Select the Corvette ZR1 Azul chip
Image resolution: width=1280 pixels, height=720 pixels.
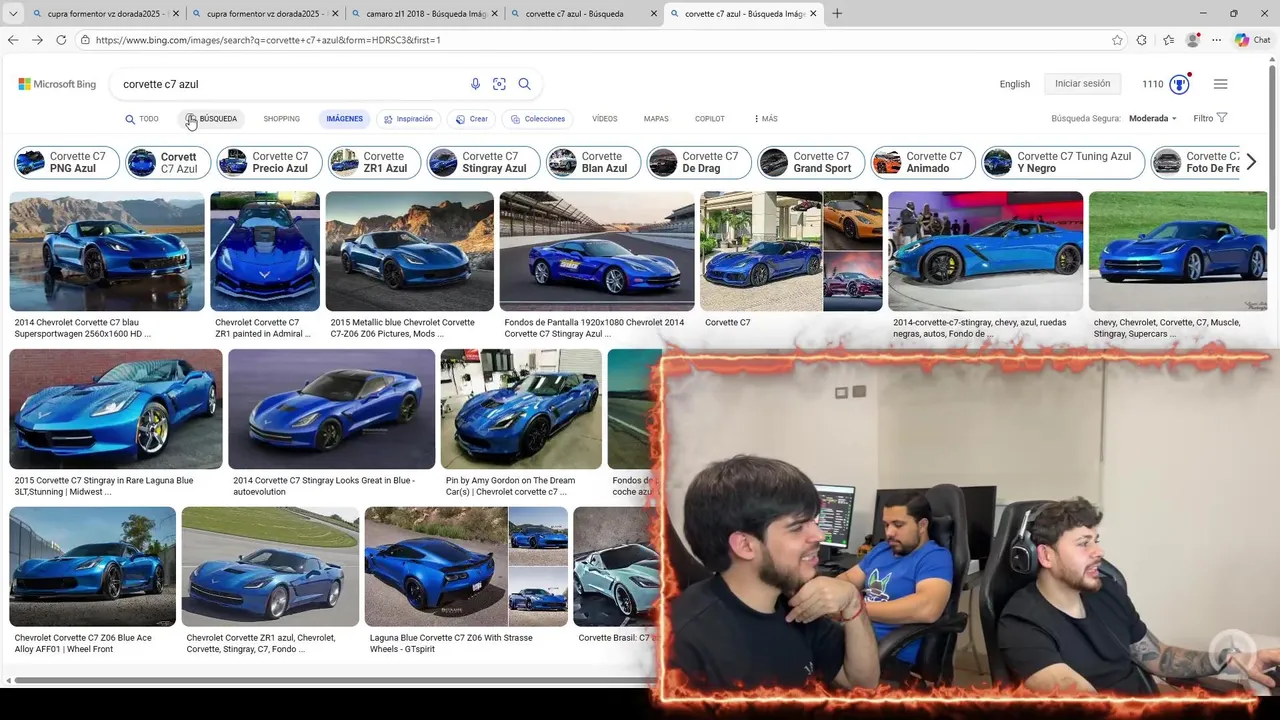point(373,162)
